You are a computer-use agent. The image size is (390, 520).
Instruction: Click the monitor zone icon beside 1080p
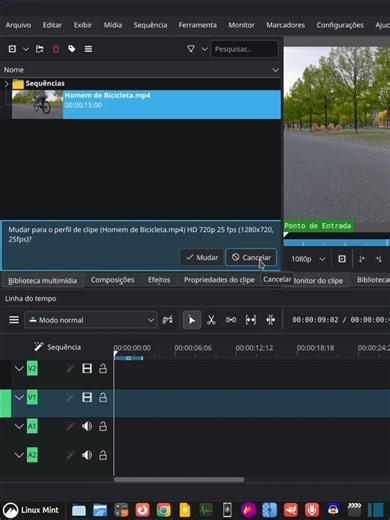342,259
